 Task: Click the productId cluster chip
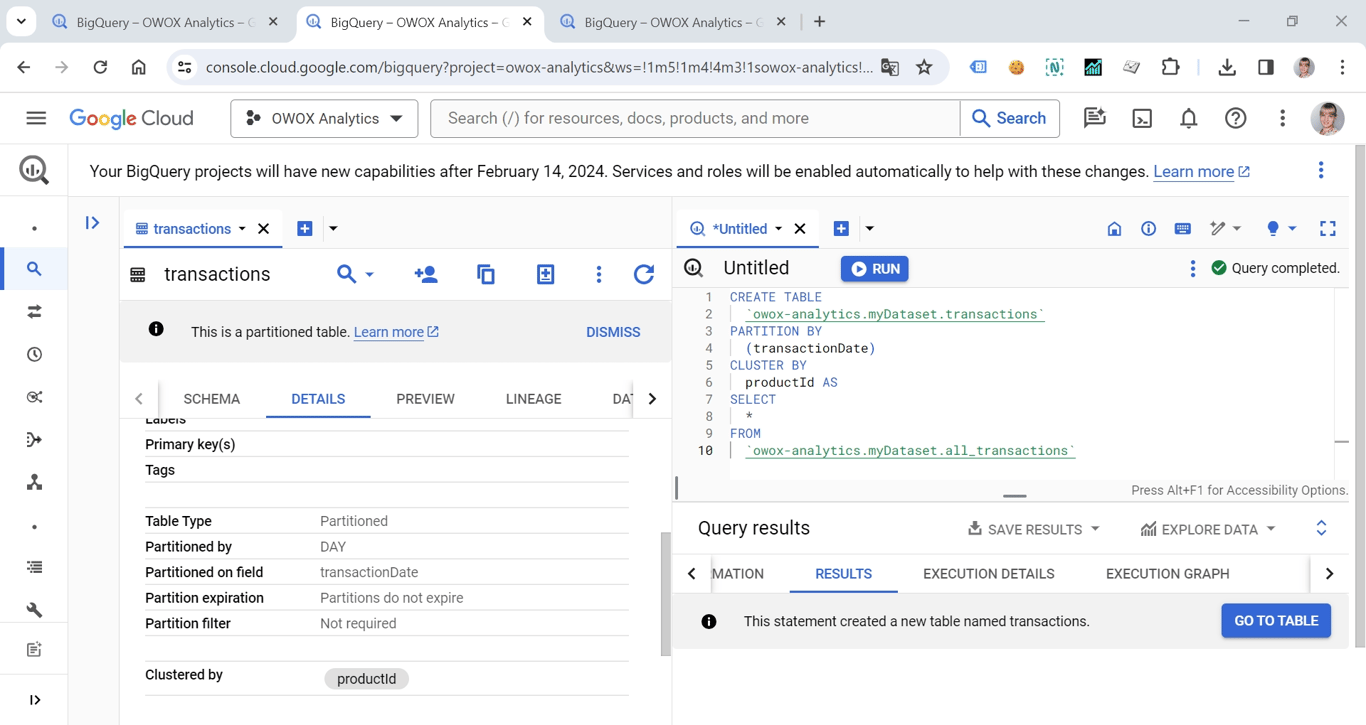pyautogui.click(x=366, y=679)
